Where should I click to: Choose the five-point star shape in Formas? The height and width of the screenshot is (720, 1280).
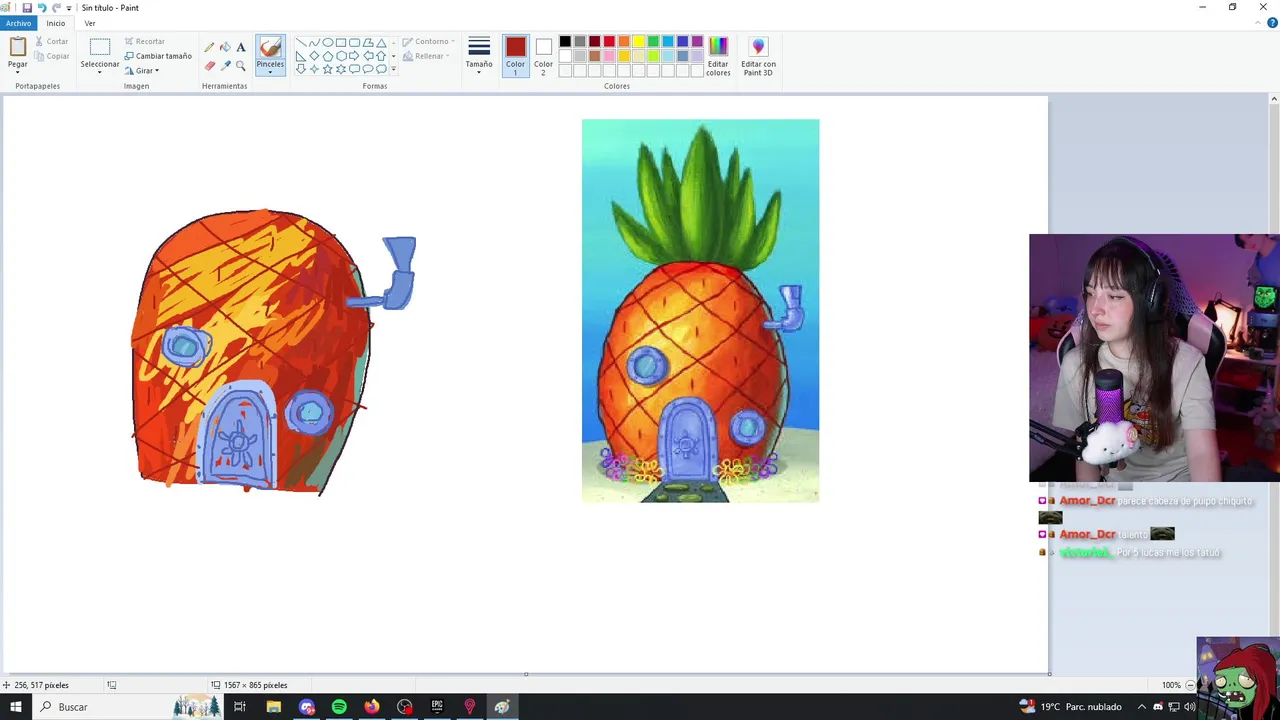pos(327,69)
